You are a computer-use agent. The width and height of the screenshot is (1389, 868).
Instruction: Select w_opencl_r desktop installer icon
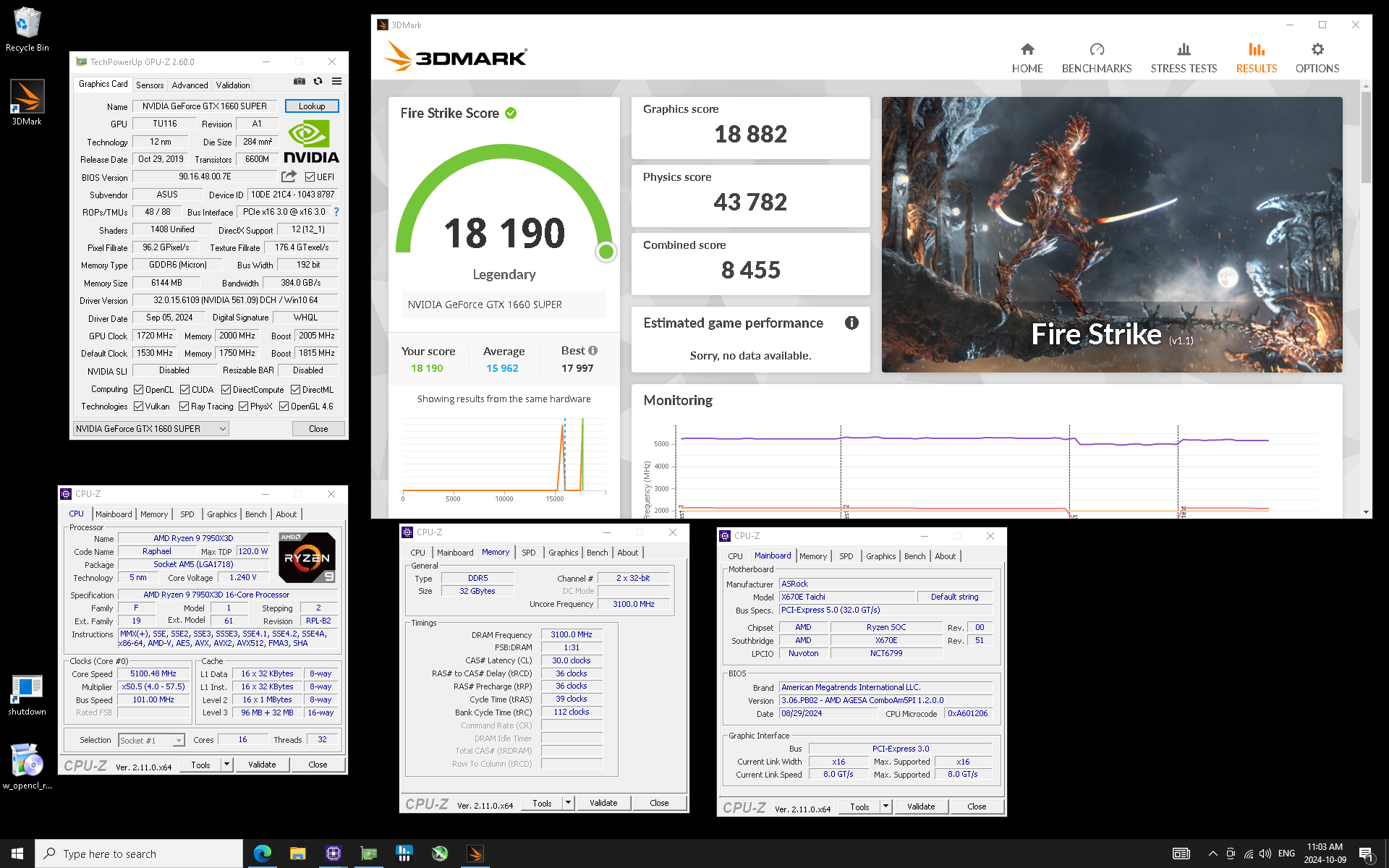click(x=27, y=767)
